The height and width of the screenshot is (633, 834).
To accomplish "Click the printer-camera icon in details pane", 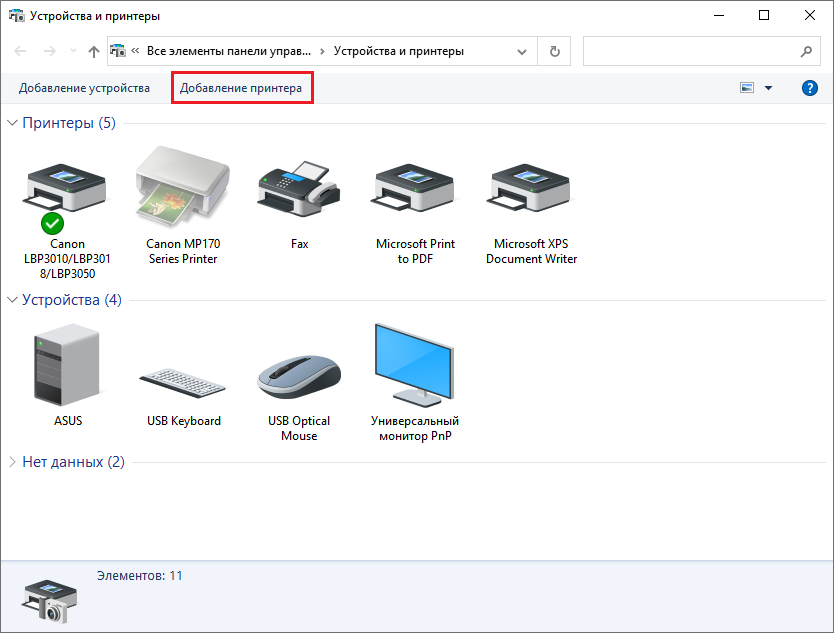I will [49, 602].
